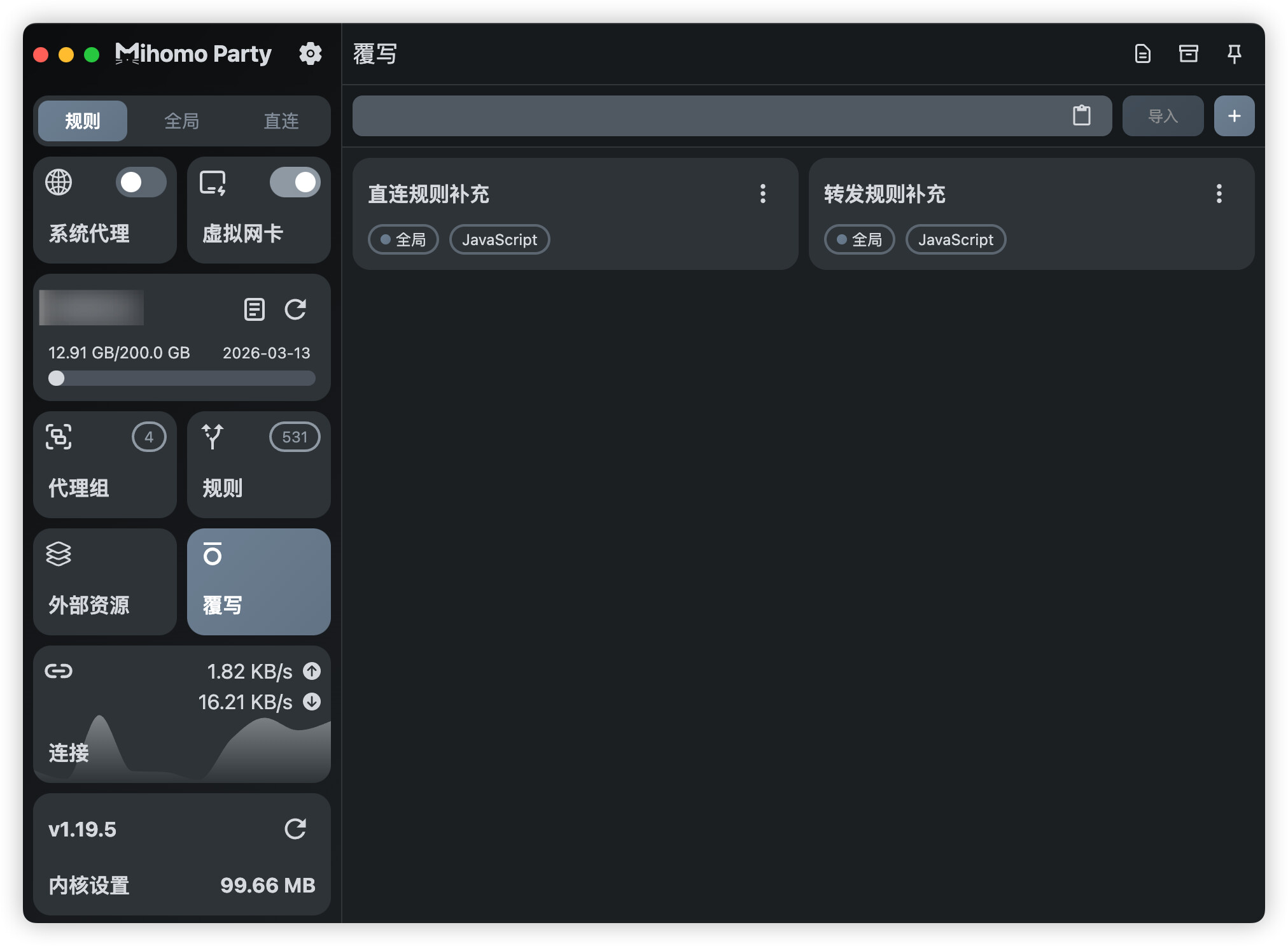Open settings via the gear icon

click(x=311, y=53)
